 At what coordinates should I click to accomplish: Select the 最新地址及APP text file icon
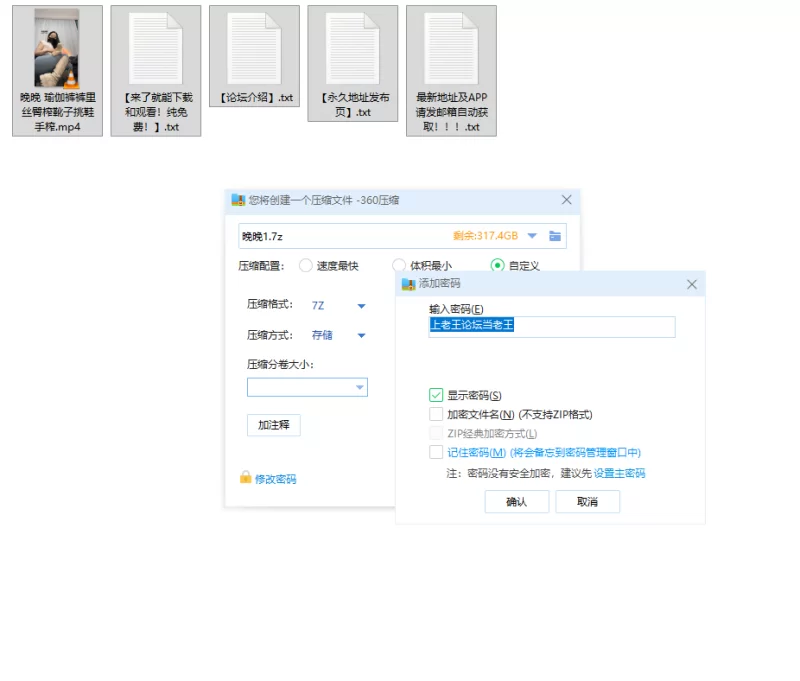coord(450,49)
